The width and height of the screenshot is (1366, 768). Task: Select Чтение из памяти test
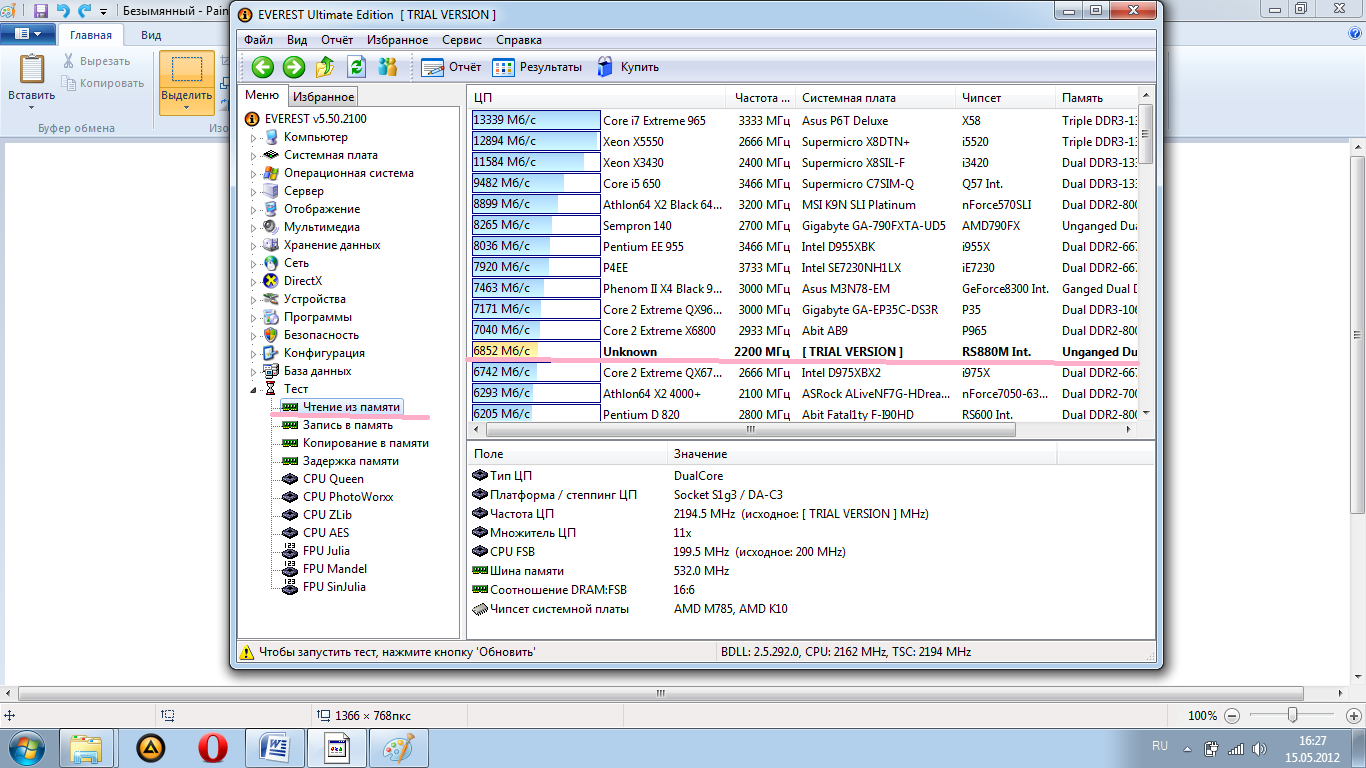[x=351, y=407]
